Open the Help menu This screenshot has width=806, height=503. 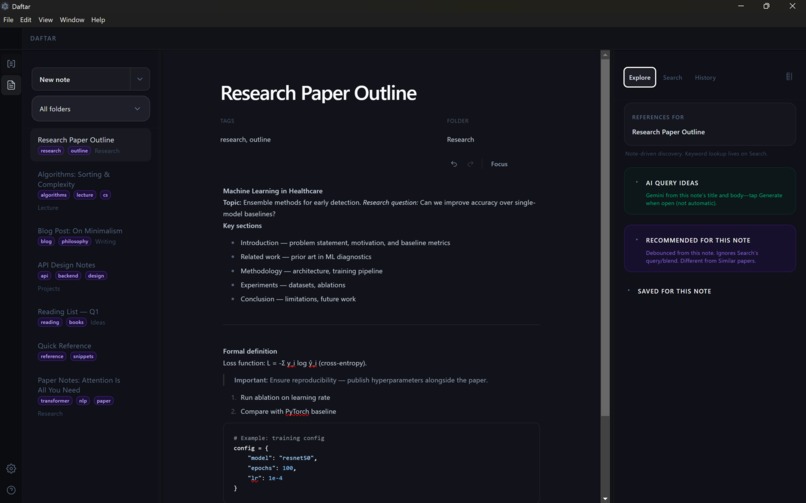[98, 20]
